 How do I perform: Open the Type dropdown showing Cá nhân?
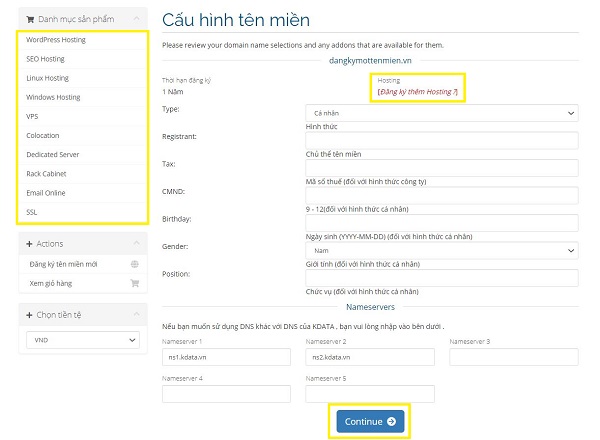pyautogui.click(x=441, y=113)
